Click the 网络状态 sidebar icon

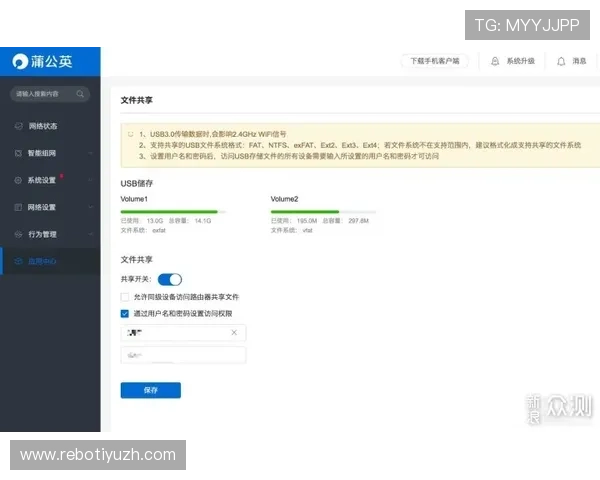click(x=18, y=126)
